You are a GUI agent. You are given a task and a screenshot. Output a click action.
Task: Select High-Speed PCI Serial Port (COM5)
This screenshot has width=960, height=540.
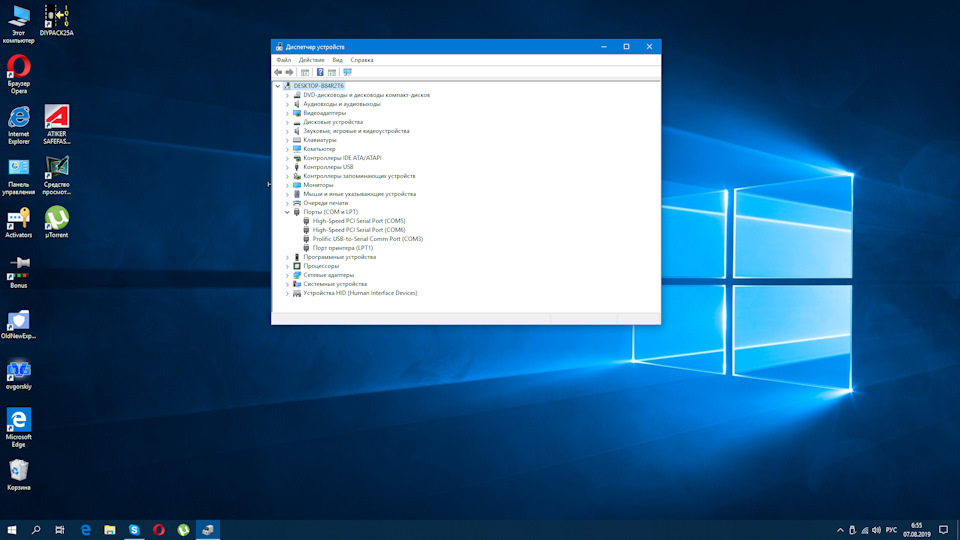359,221
